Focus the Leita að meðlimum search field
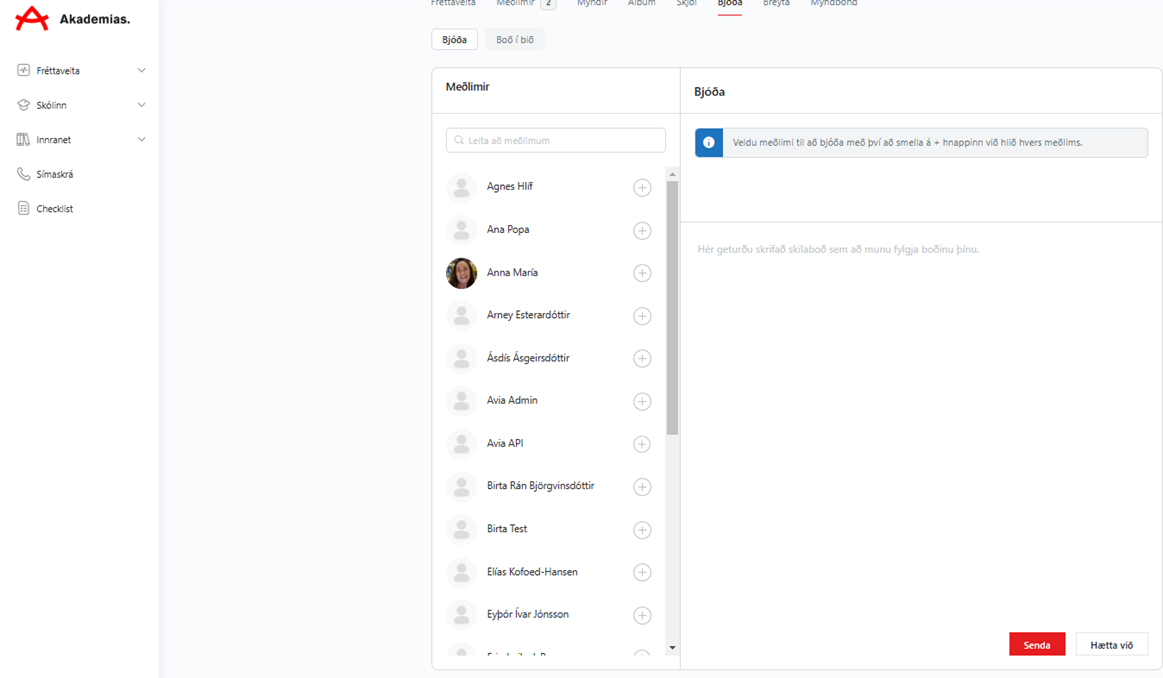 point(556,141)
